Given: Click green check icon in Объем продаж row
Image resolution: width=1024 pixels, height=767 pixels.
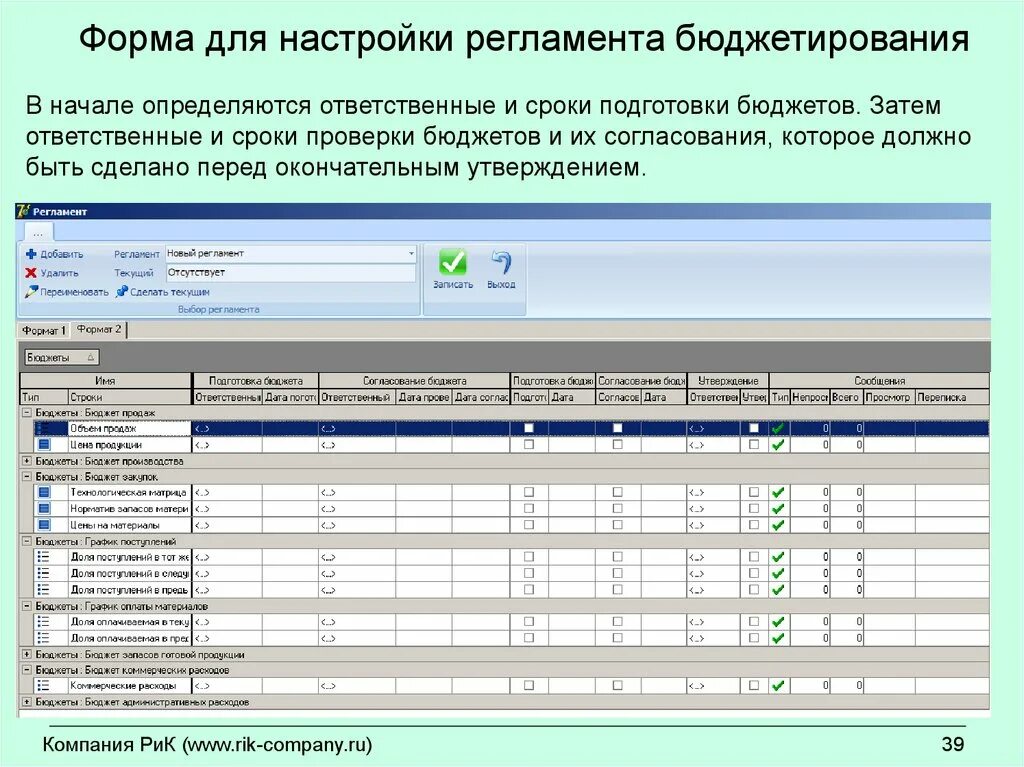Looking at the screenshot, I should [x=778, y=429].
